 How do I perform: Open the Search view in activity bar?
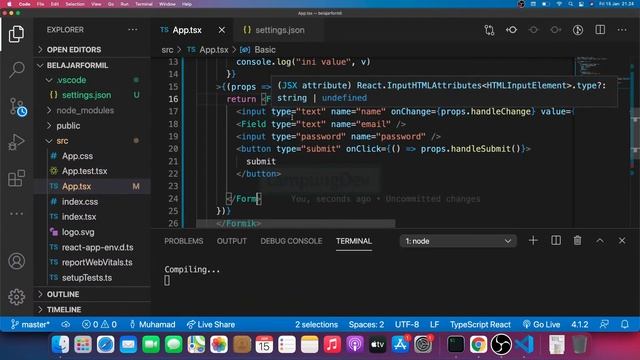[16, 70]
